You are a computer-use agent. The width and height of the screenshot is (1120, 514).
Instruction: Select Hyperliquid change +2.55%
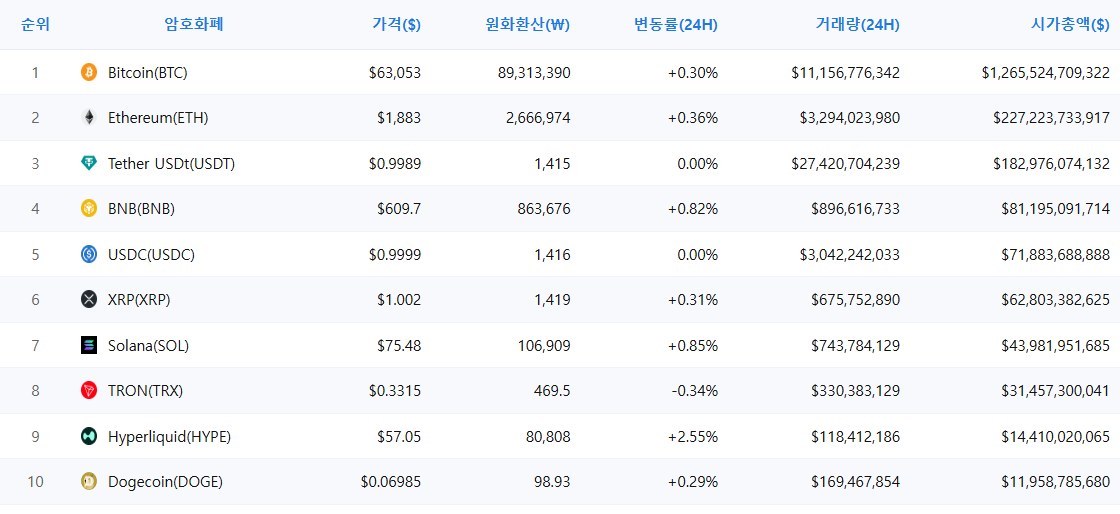(693, 436)
